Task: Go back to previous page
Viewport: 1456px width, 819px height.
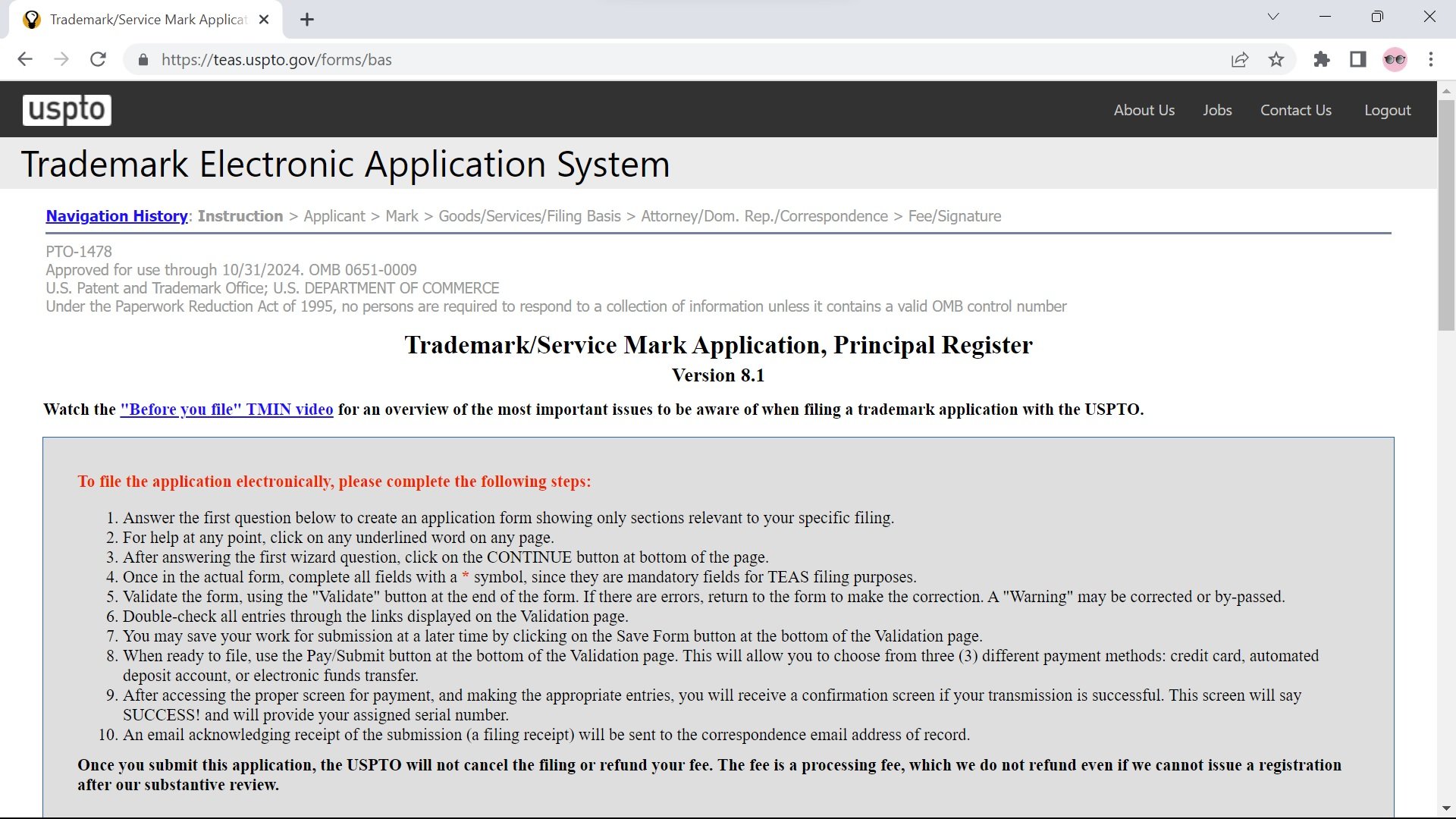Action: coord(25,59)
